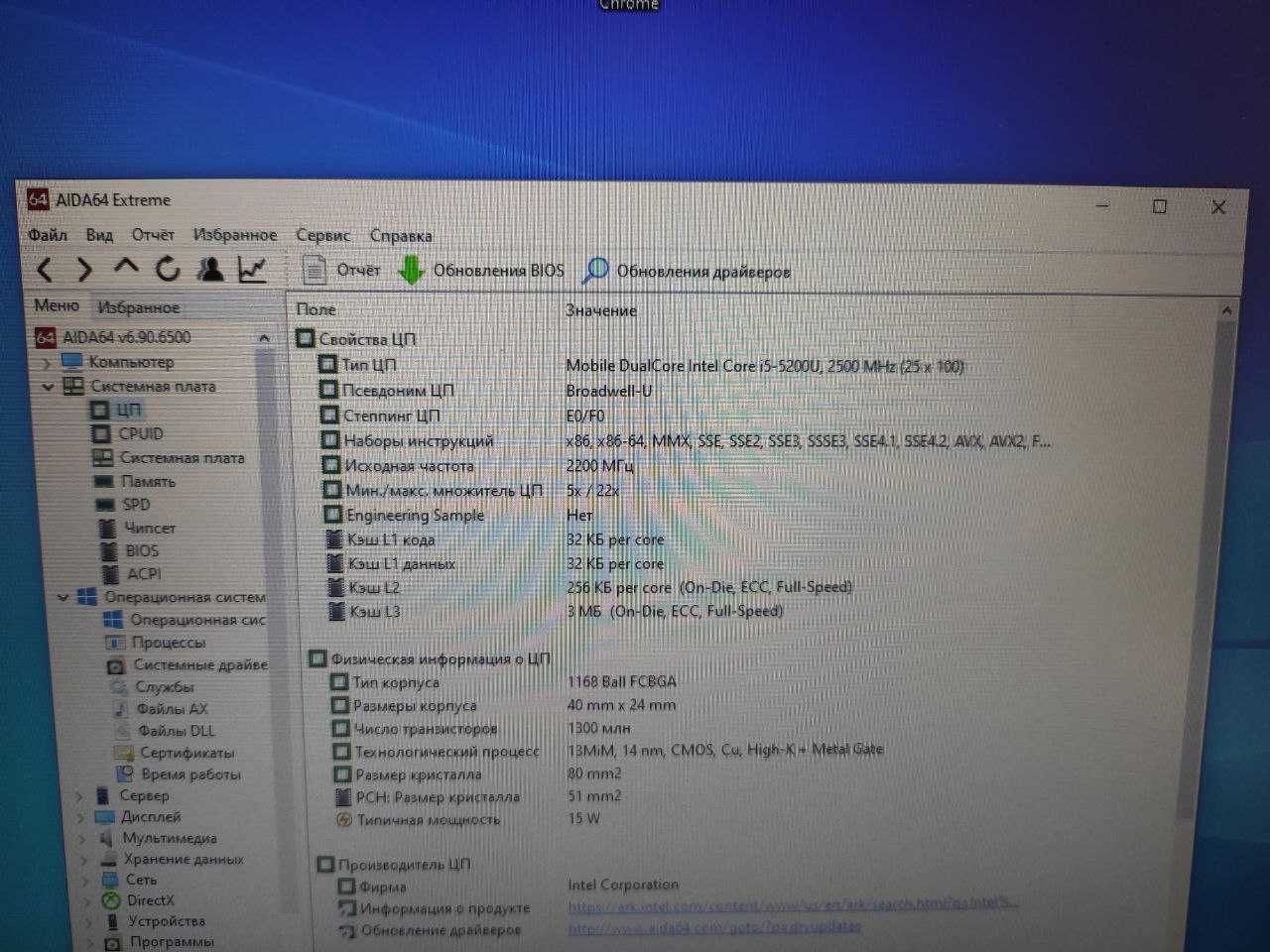Select Службы in the tree

[152, 686]
